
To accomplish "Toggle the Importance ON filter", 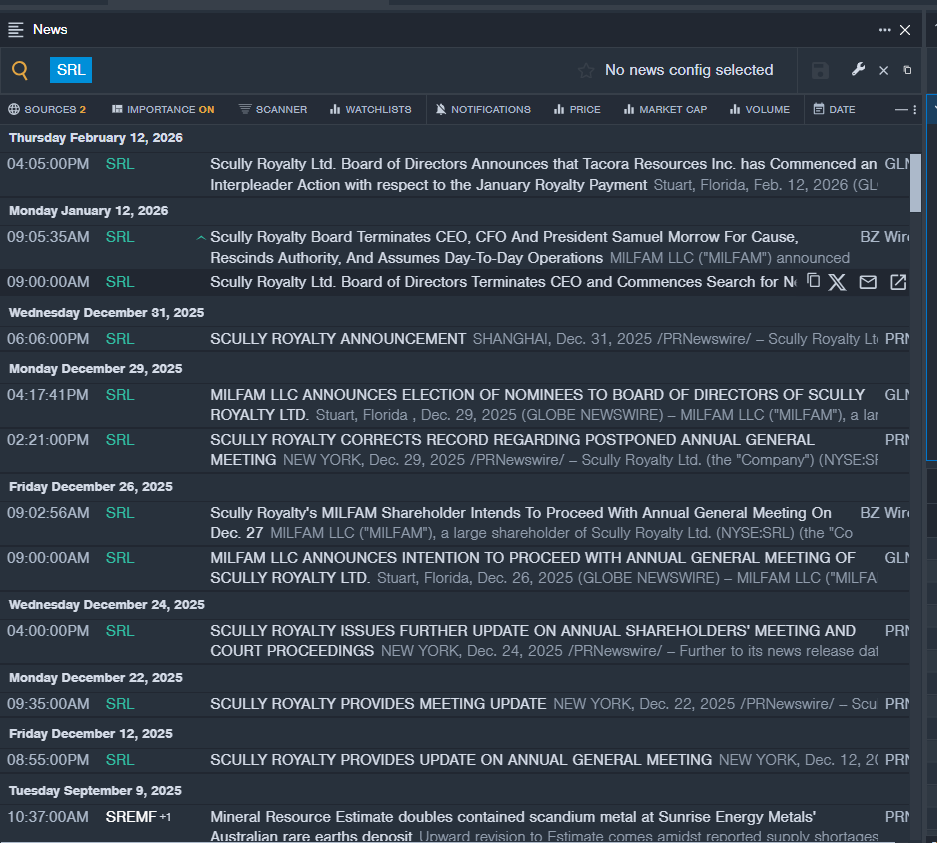I will pos(163,109).
